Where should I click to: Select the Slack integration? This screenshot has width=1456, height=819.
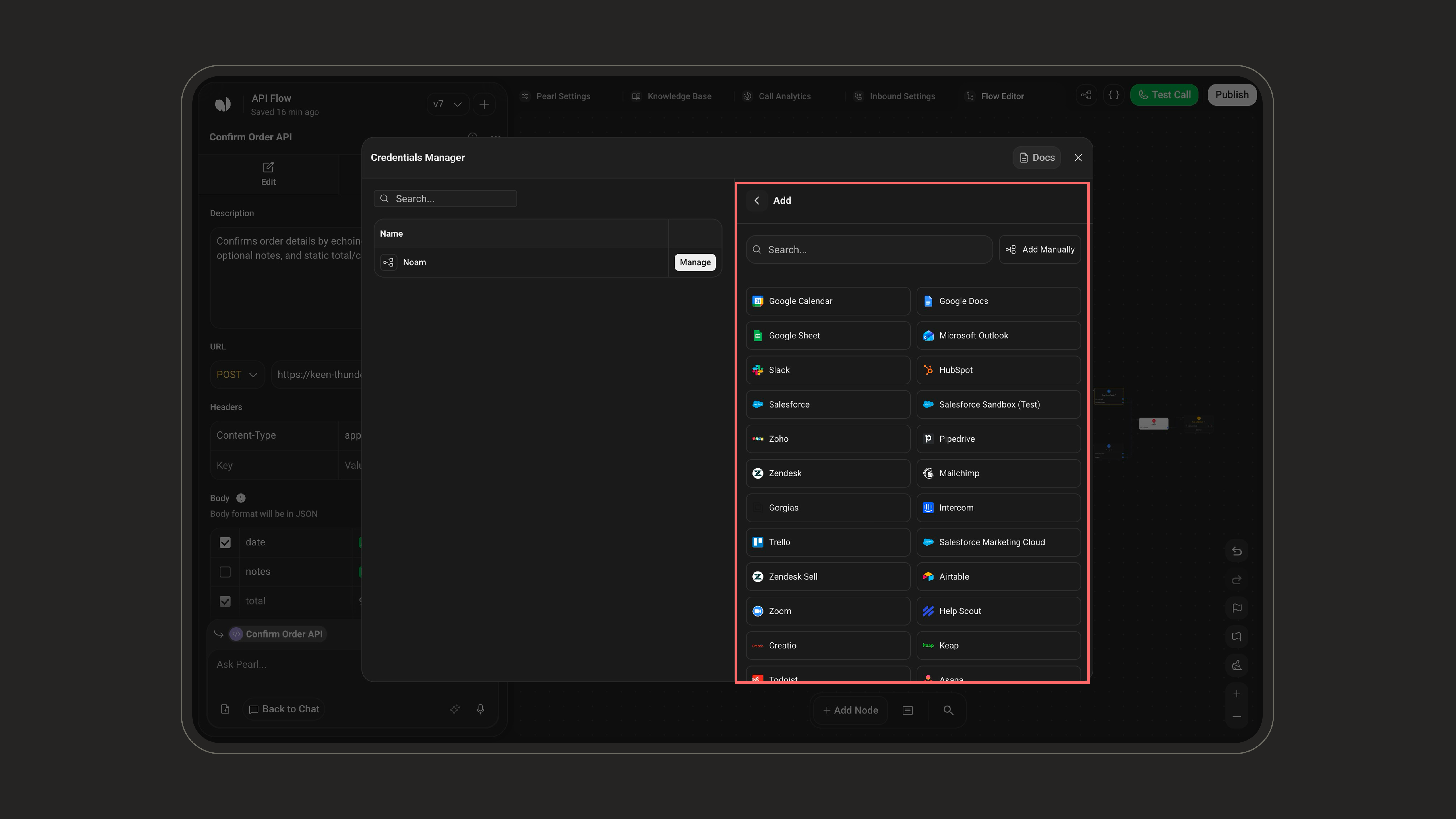(x=828, y=370)
